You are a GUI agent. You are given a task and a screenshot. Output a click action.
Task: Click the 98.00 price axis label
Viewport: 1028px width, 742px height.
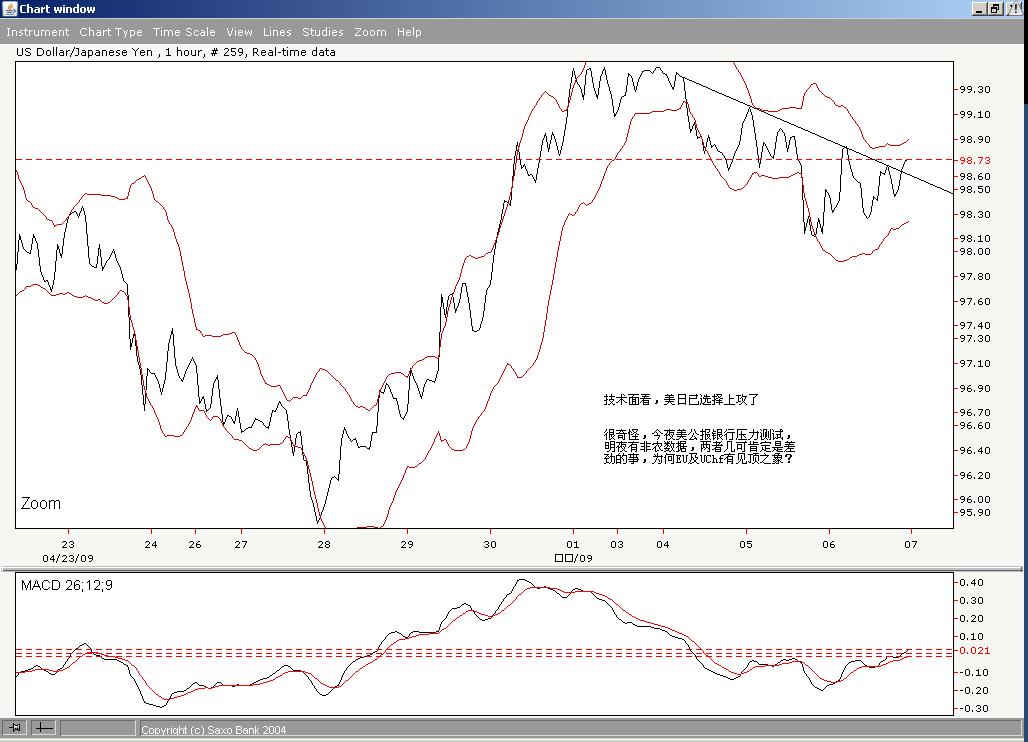[x=975, y=252]
